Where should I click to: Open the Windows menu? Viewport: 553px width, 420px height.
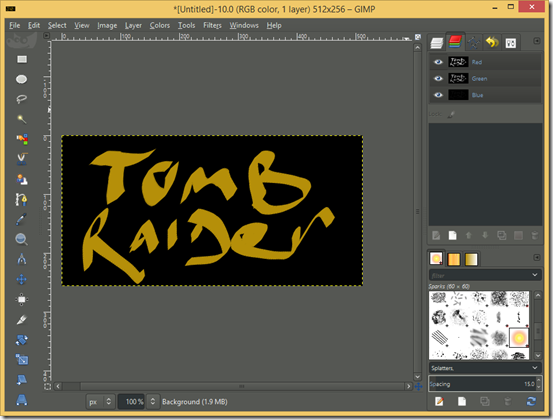[244, 25]
